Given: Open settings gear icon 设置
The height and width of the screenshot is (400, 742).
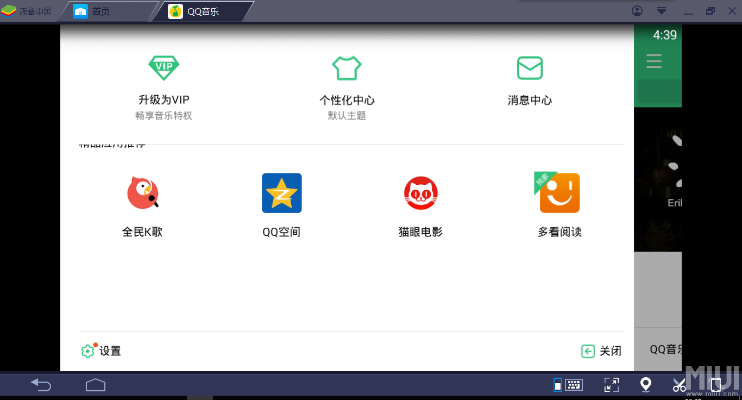Looking at the screenshot, I should (88, 351).
